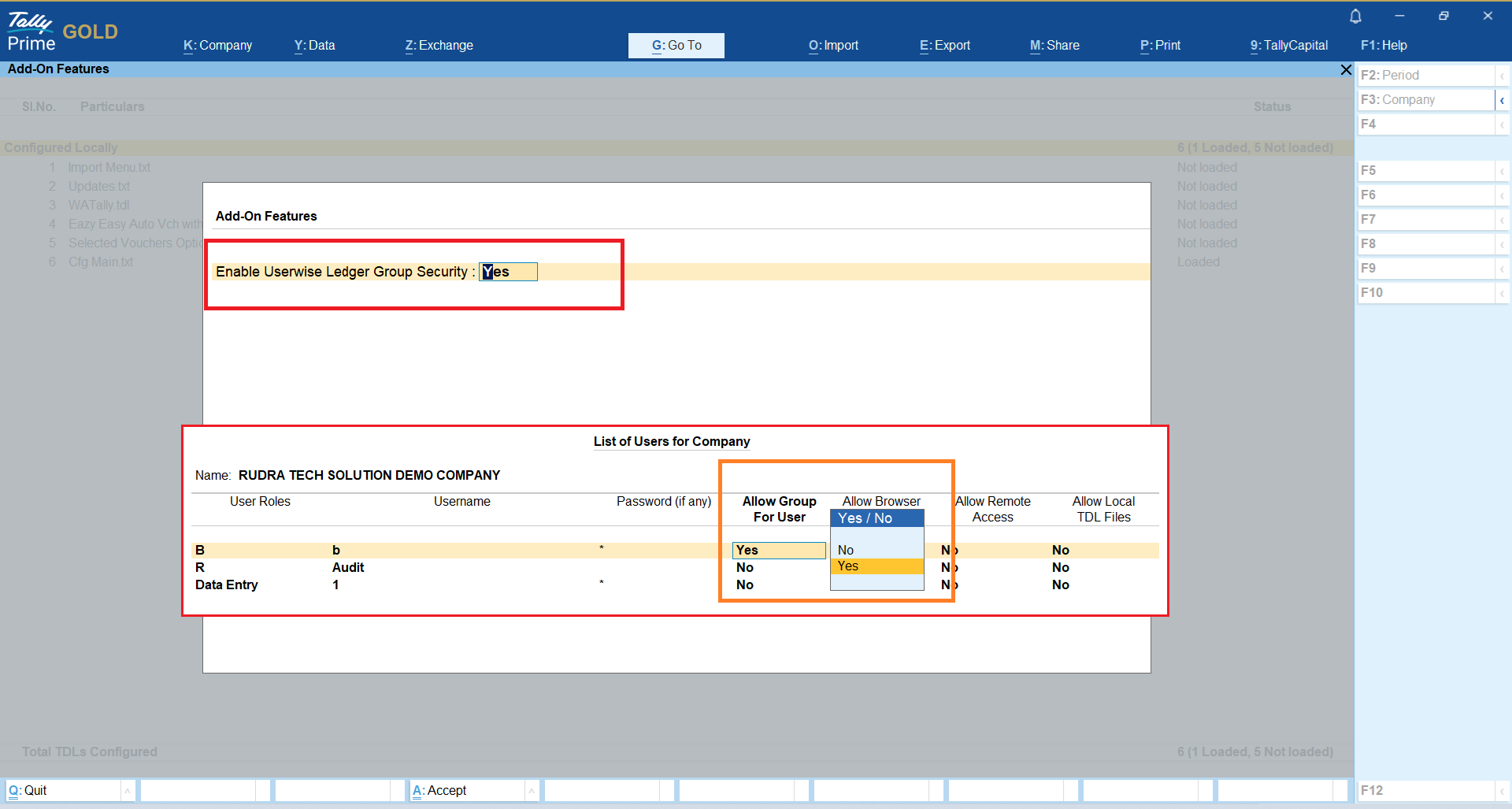Restore down the Tally window
This screenshot has height=809, width=1512.
1443,16
